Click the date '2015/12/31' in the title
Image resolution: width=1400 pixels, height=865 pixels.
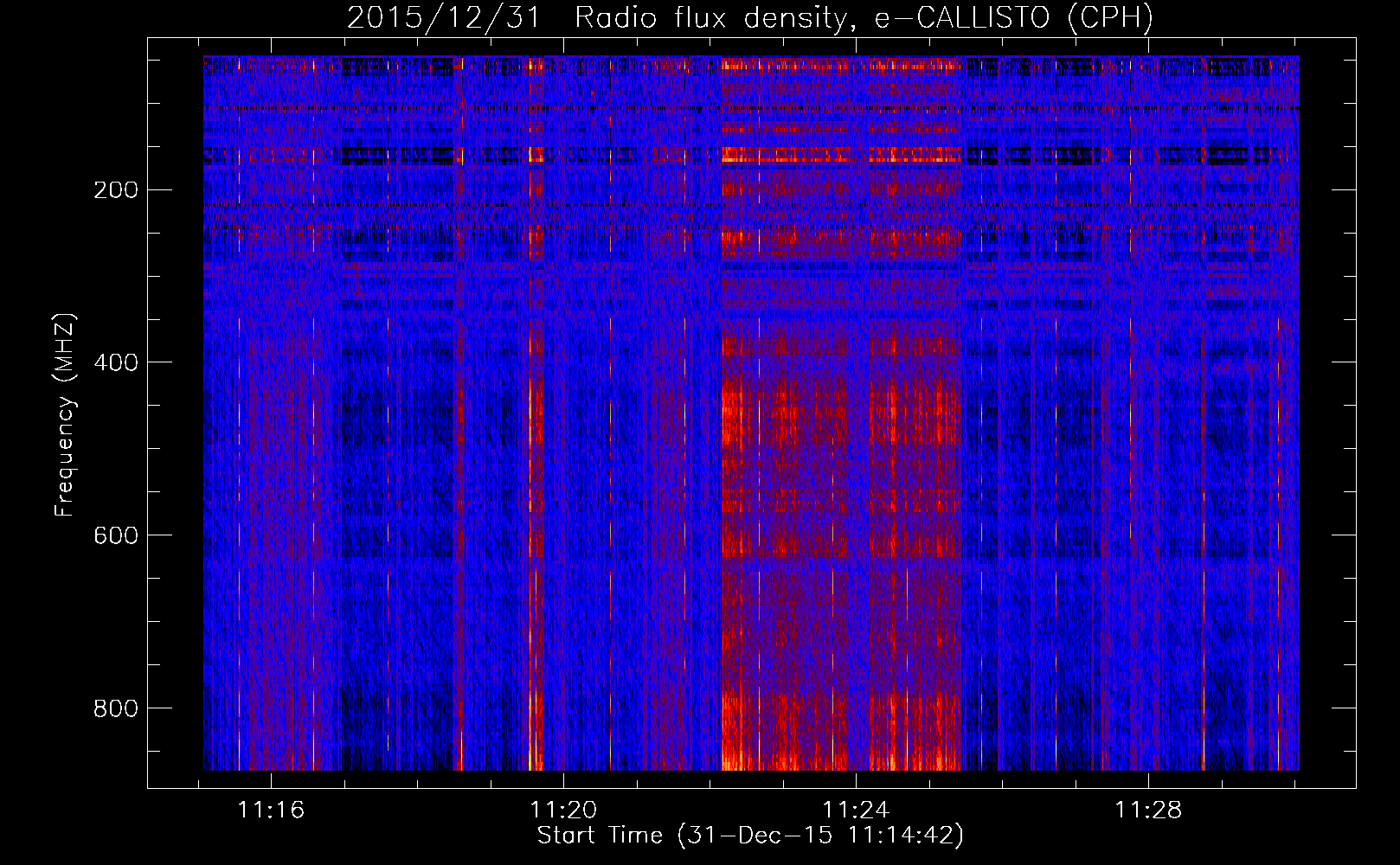[x=444, y=18]
